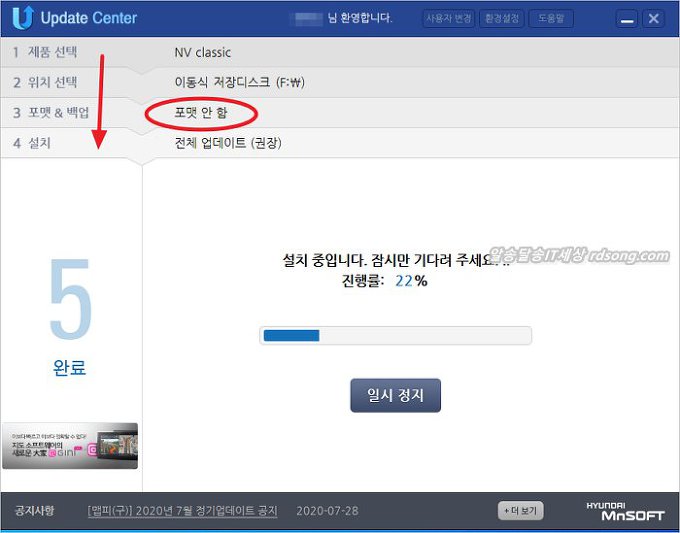Open the GINI map software ad banner

(70, 446)
